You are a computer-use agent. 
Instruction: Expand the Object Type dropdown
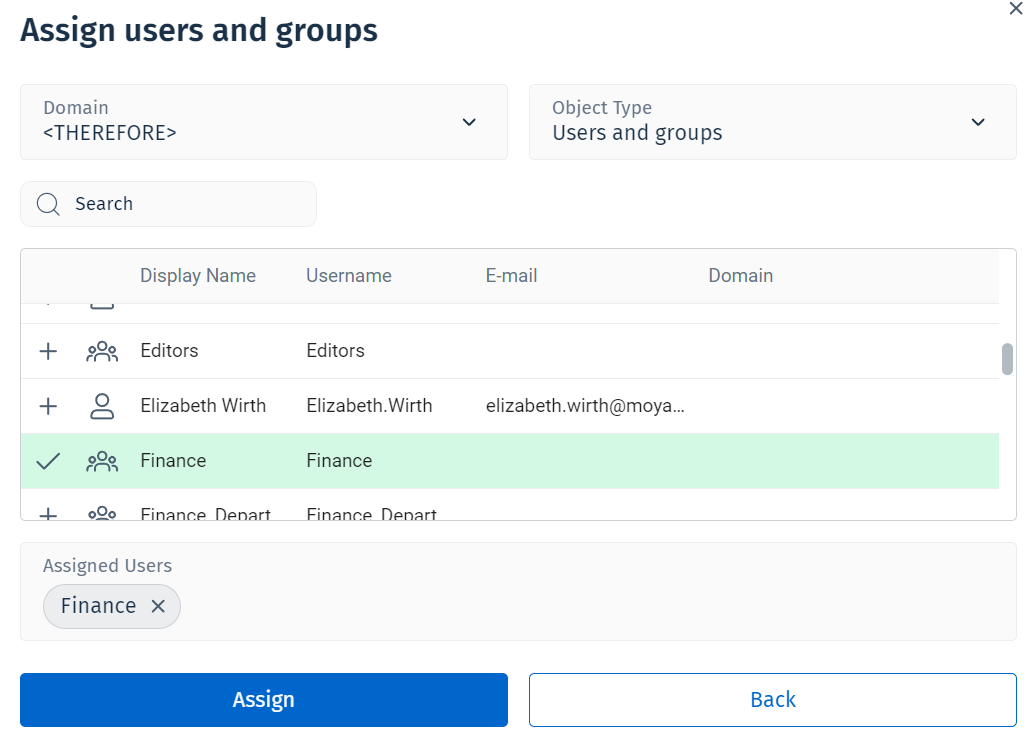point(771,122)
